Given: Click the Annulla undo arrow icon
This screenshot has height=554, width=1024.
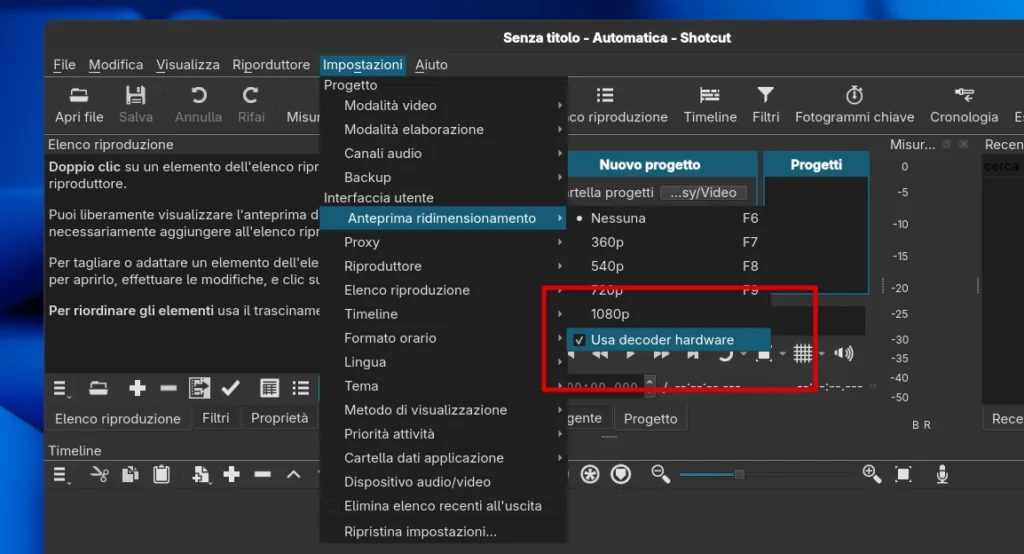Looking at the screenshot, I should coord(199,95).
